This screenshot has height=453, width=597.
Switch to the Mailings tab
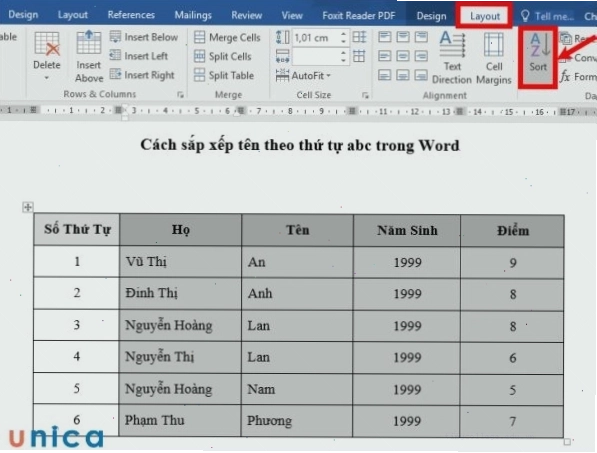[193, 15]
